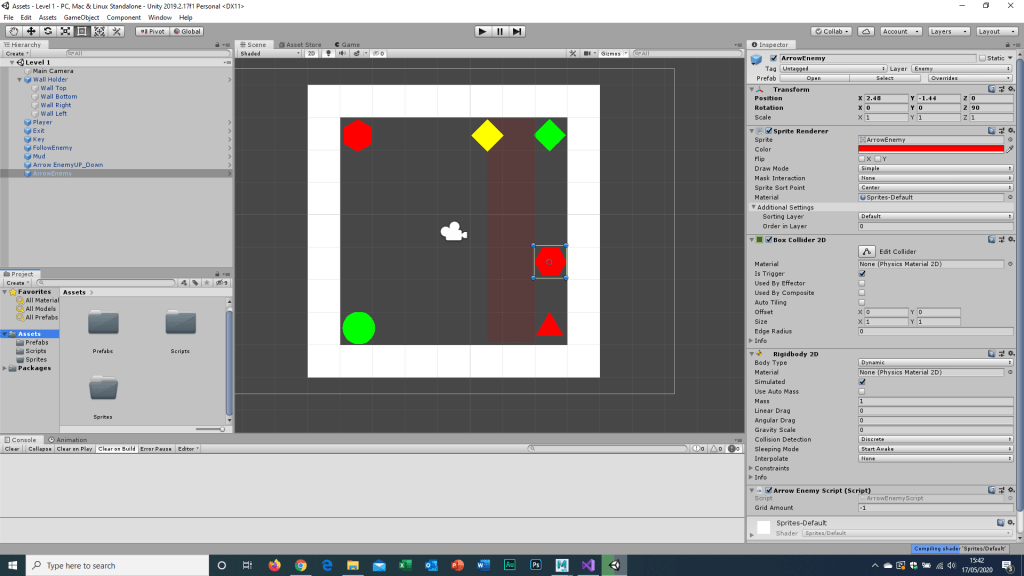The height and width of the screenshot is (576, 1024).
Task: Uncheck the Is Trigger checkbox
Action: tap(862, 273)
